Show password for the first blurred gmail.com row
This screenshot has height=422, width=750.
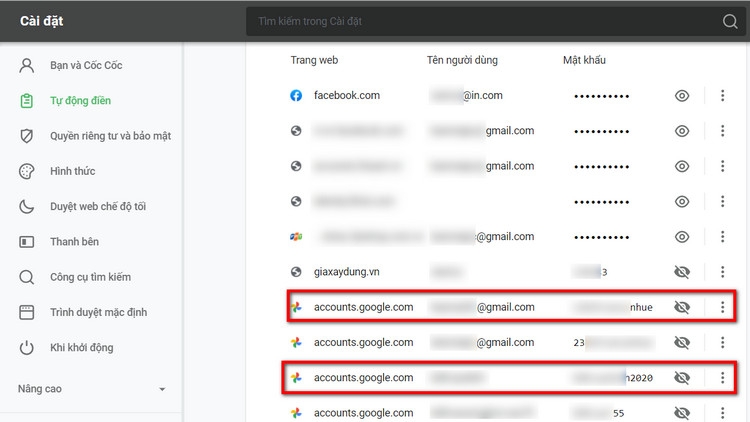coord(682,131)
